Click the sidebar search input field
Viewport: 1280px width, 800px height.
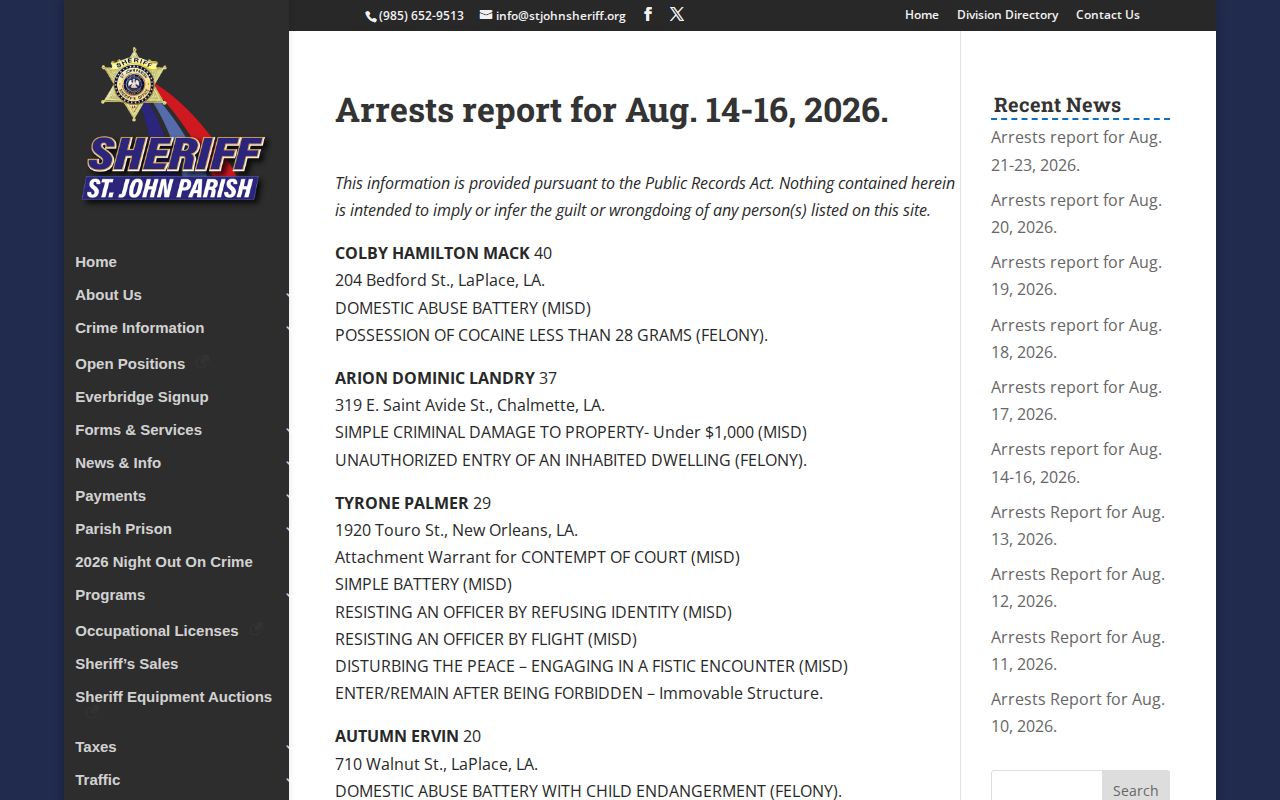(x=1046, y=789)
